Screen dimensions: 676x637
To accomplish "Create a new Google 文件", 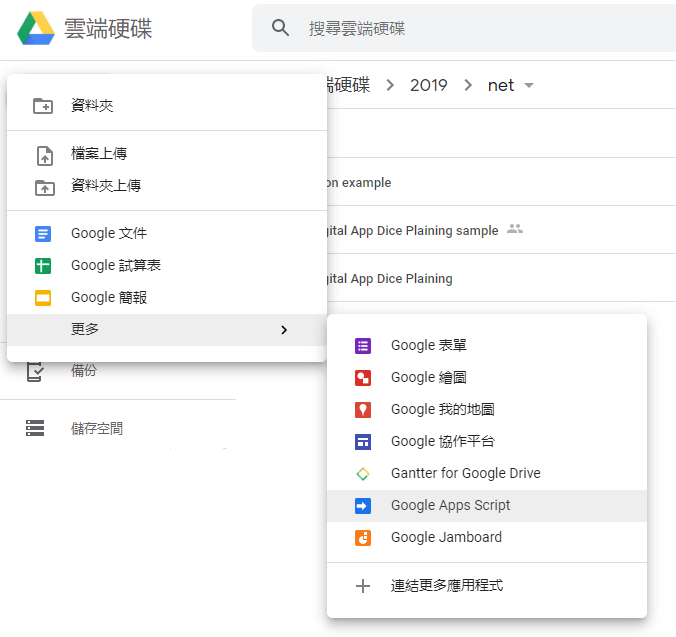I will coord(167,233).
